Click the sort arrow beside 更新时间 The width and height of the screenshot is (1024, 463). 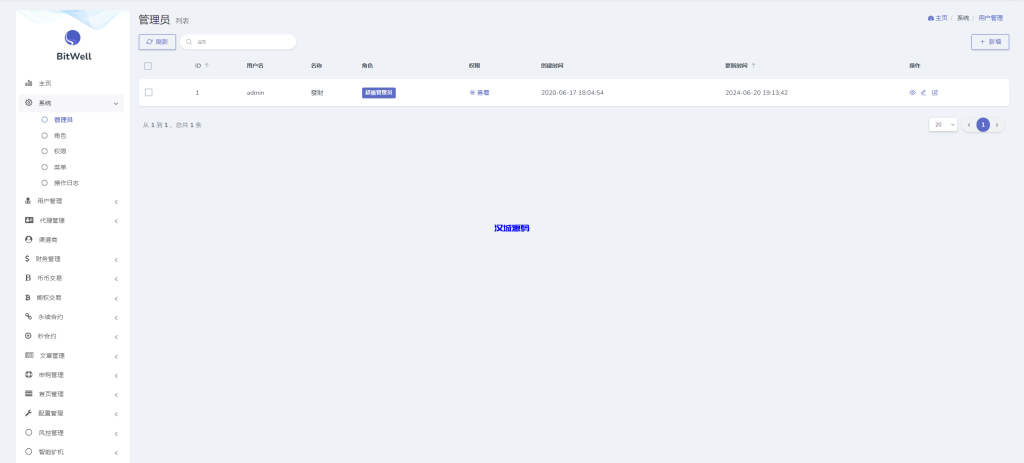click(753, 66)
